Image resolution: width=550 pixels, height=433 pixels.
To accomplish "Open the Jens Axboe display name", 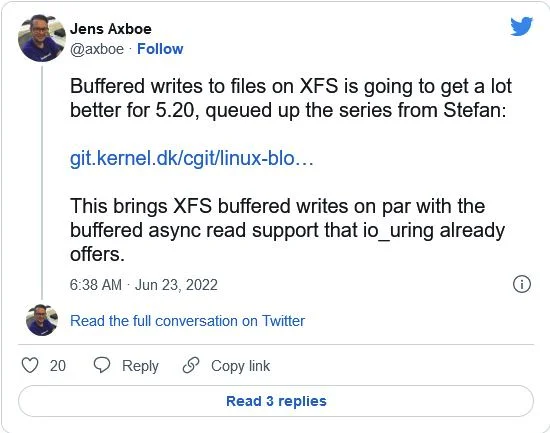I will pos(110,29).
